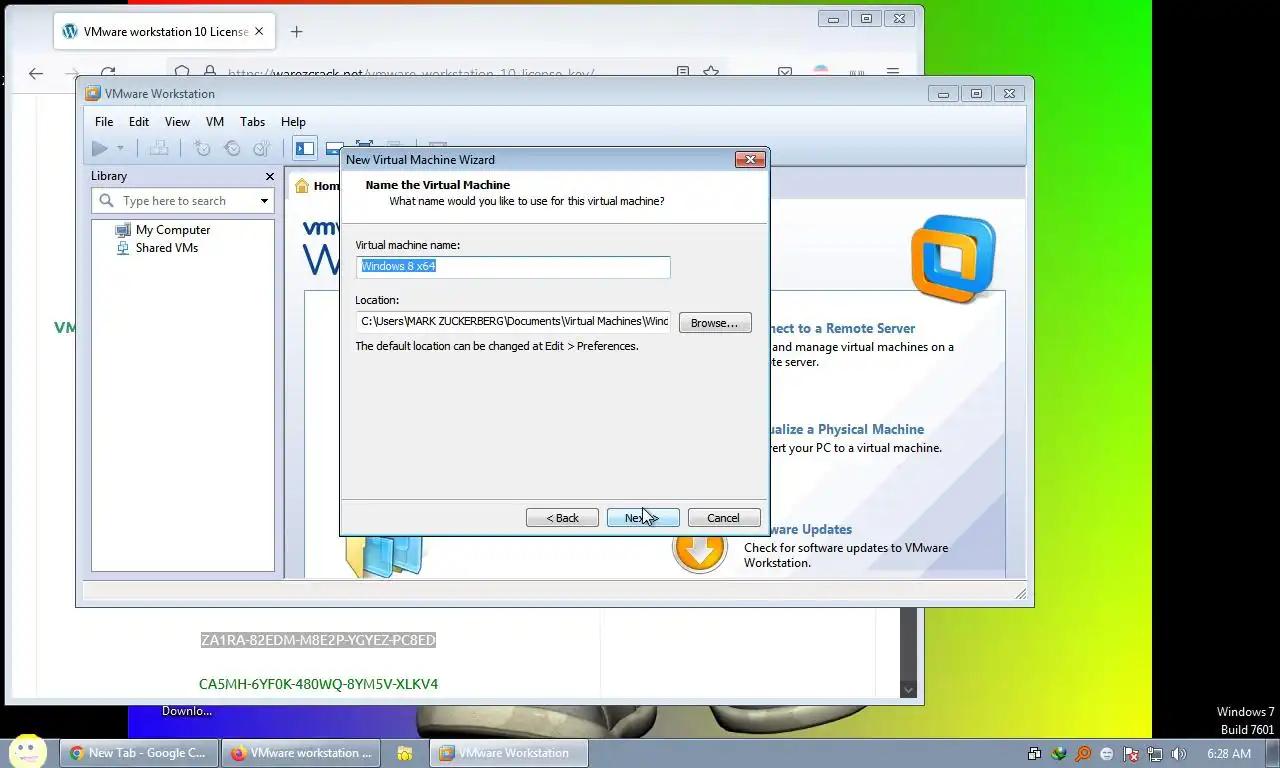This screenshot has height=768, width=1280.
Task: Click the network tray icon
Action: pyautogui.click(x=1155, y=754)
